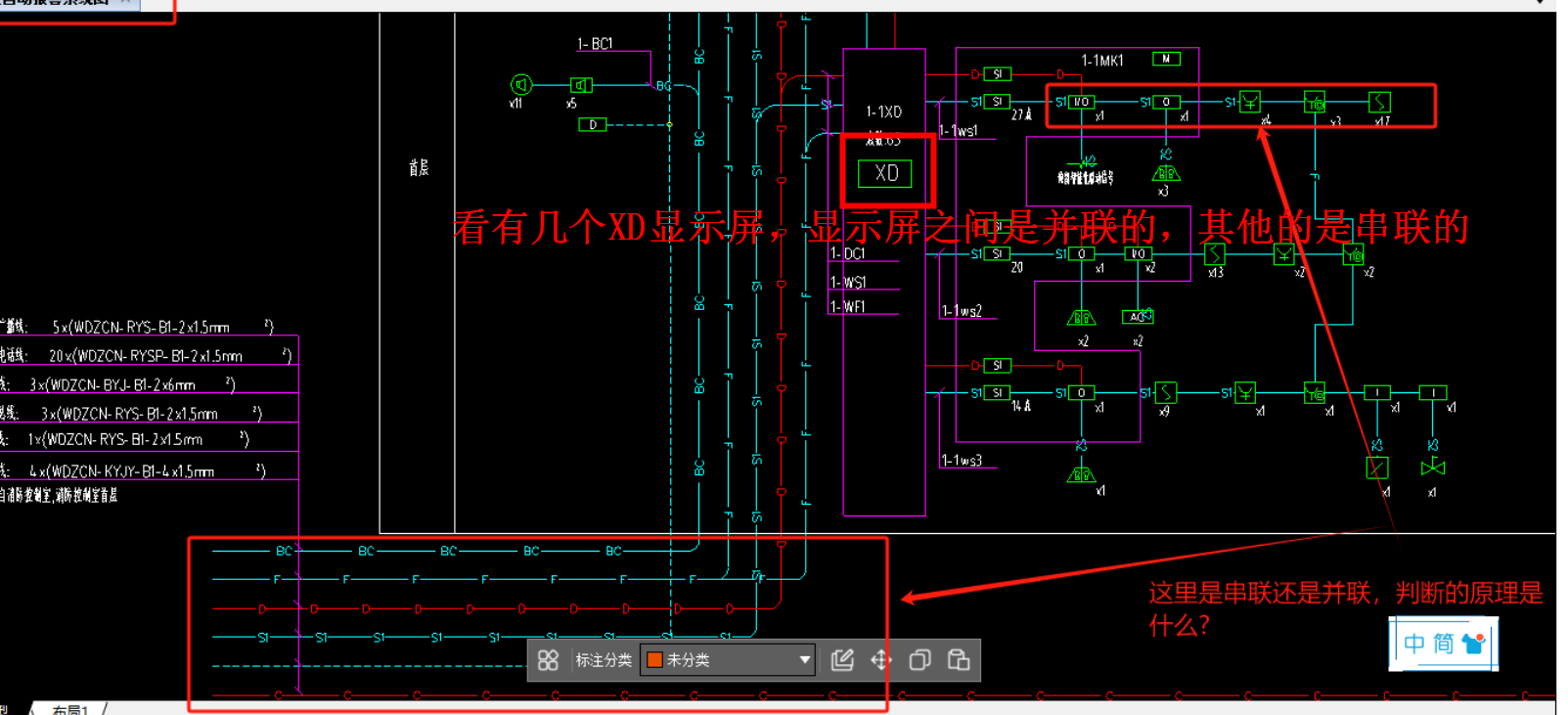Viewport: 1568px width, 715px height.
Task: Switch to the 布局1 layout tab
Action: point(70,709)
